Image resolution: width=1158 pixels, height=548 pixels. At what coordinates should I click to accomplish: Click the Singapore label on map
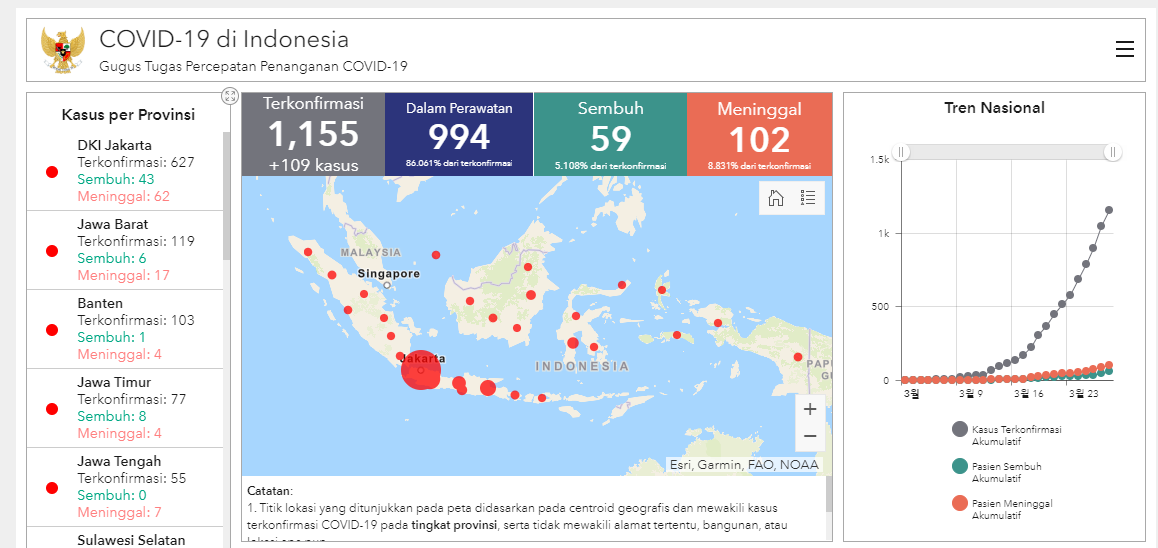(x=388, y=274)
